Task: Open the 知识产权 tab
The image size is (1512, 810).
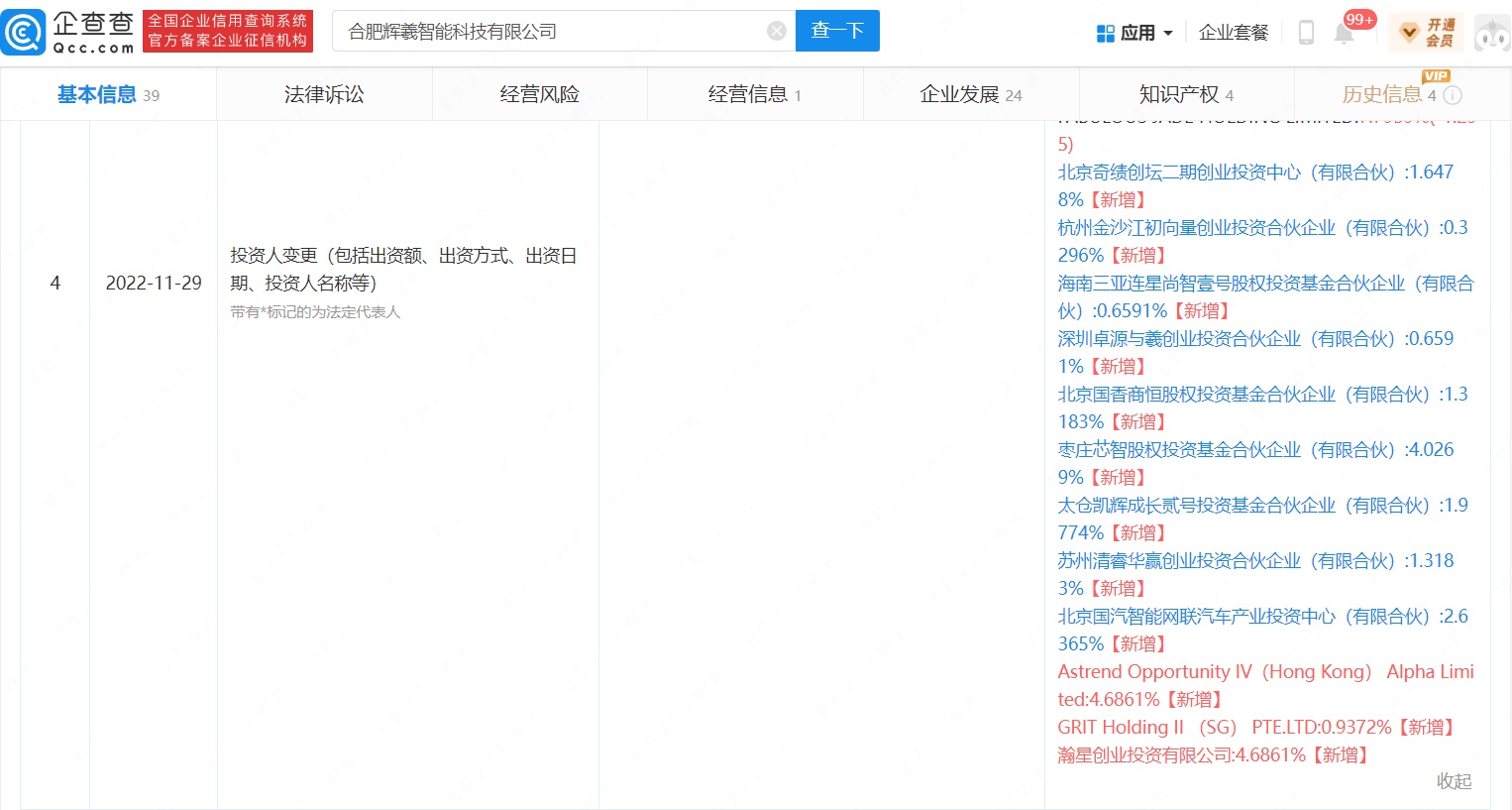Action: pyautogui.click(x=1178, y=94)
